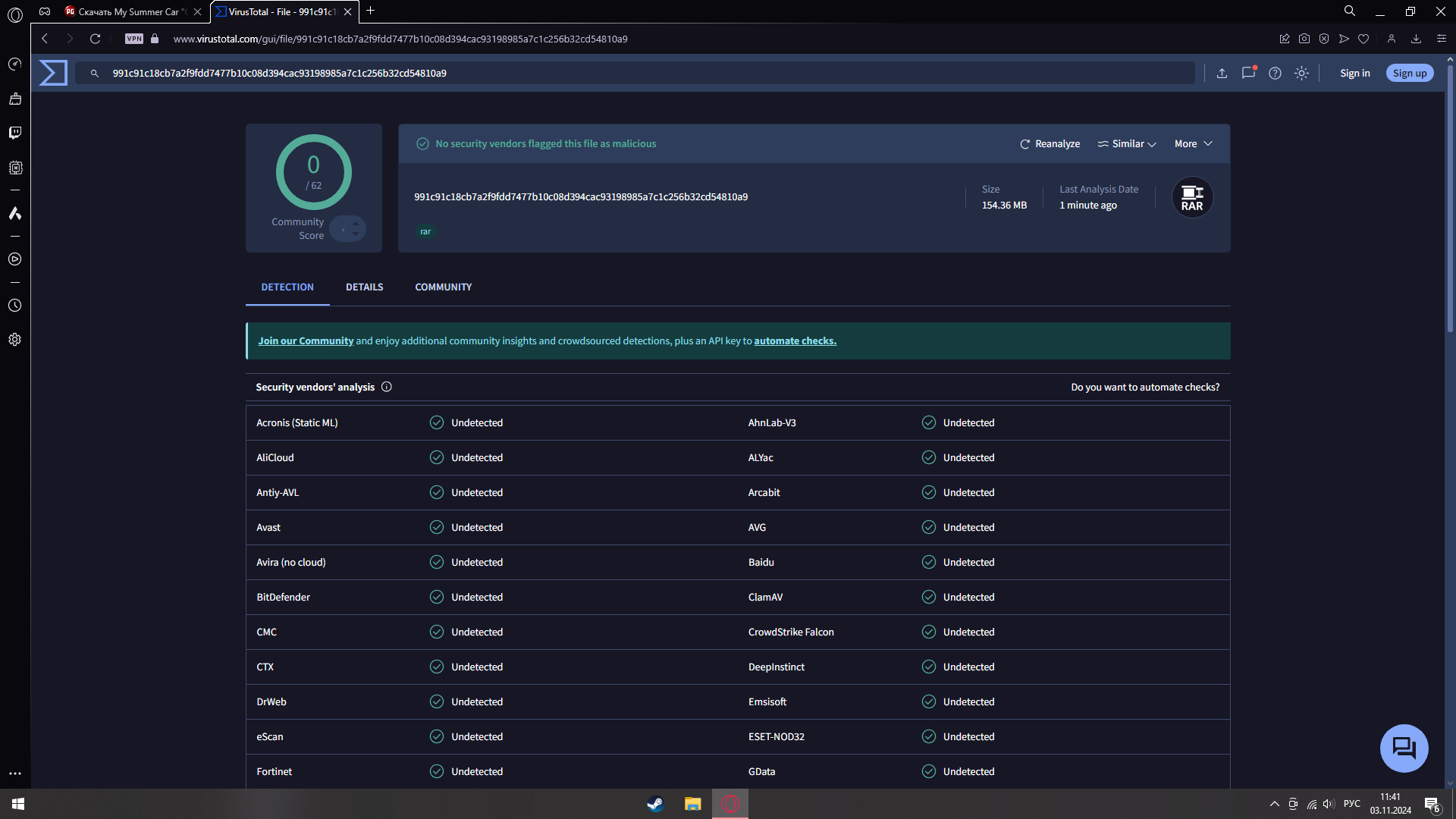Click the CrowdStrike Falcon vendor name
Screen dimensions: 1456x819
(791, 632)
